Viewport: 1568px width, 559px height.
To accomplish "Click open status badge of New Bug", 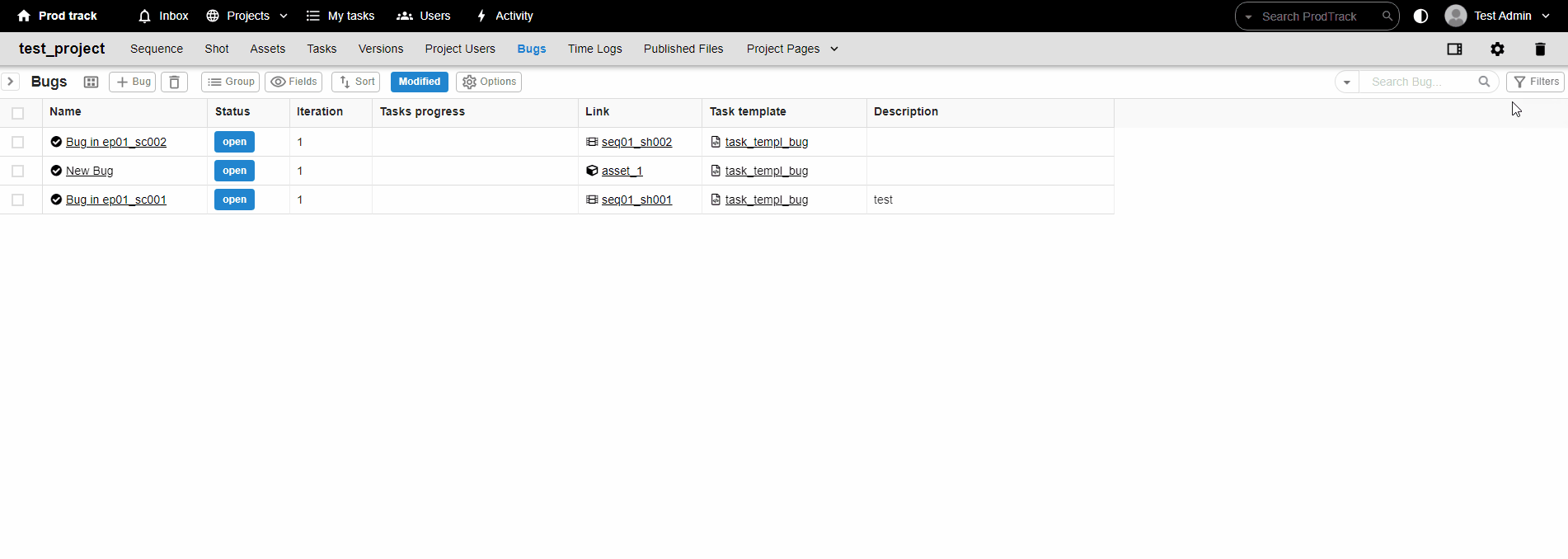I will tap(234, 171).
